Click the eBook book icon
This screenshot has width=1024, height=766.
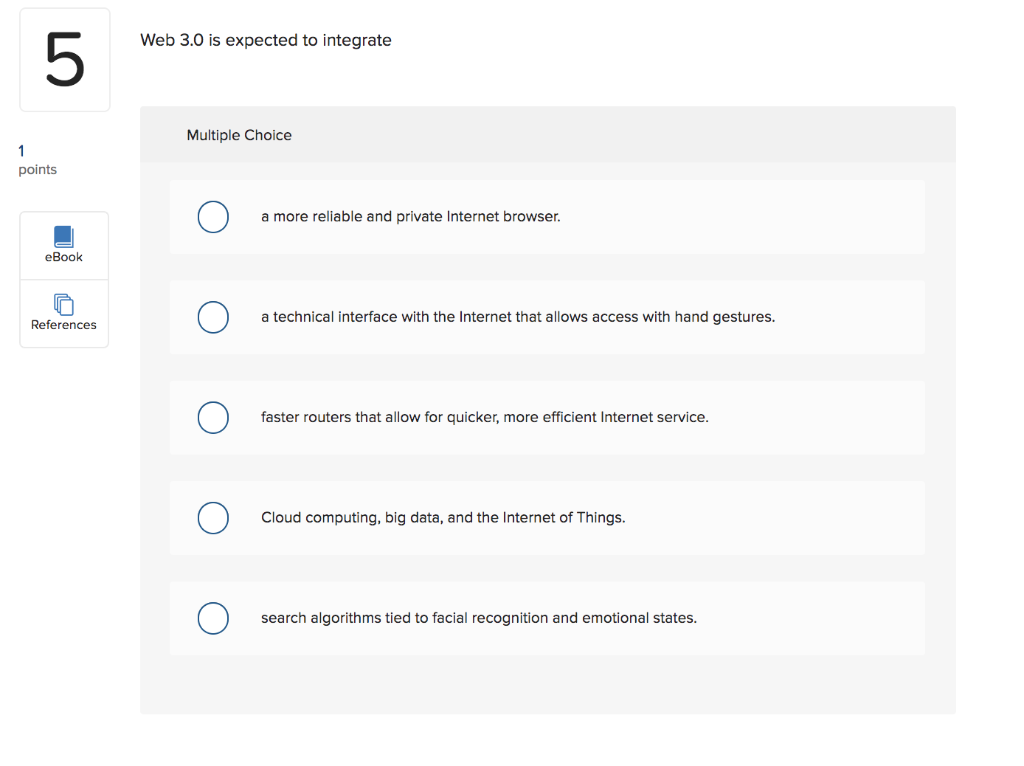coord(63,237)
